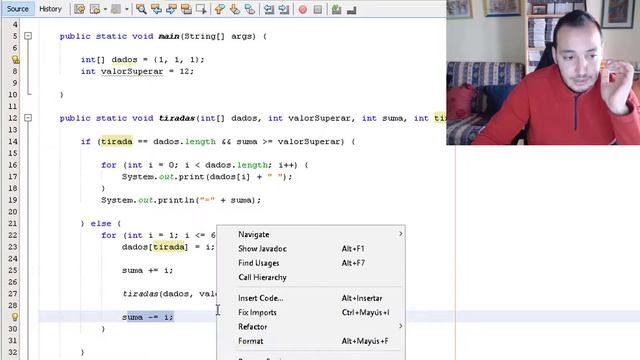The height and width of the screenshot is (360, 640).
Task: Click the 'main' method name
Action: coord(169,36)
